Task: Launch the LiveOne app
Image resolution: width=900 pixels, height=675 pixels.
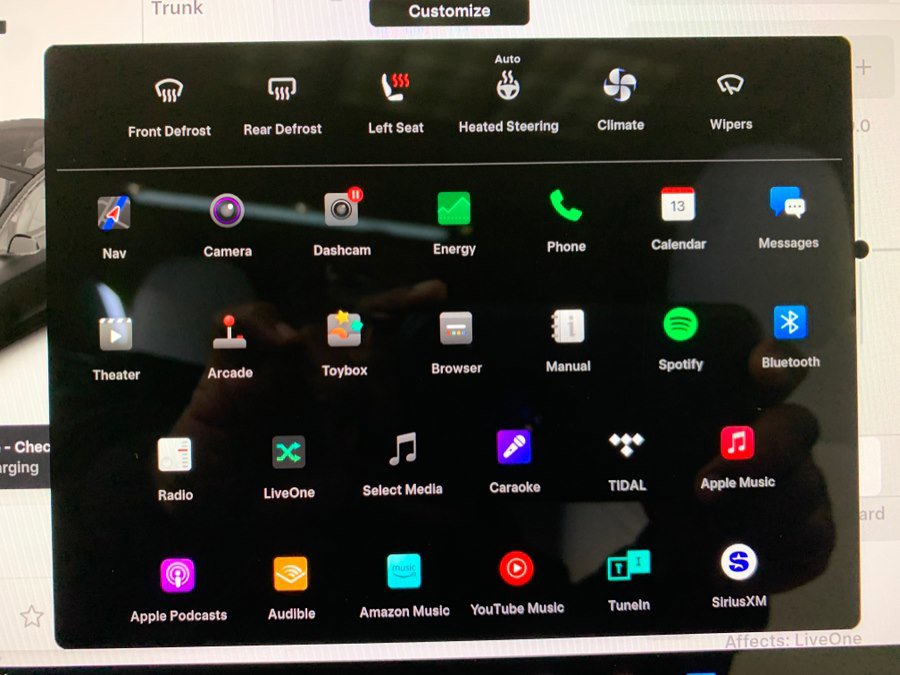Action: 288,452
